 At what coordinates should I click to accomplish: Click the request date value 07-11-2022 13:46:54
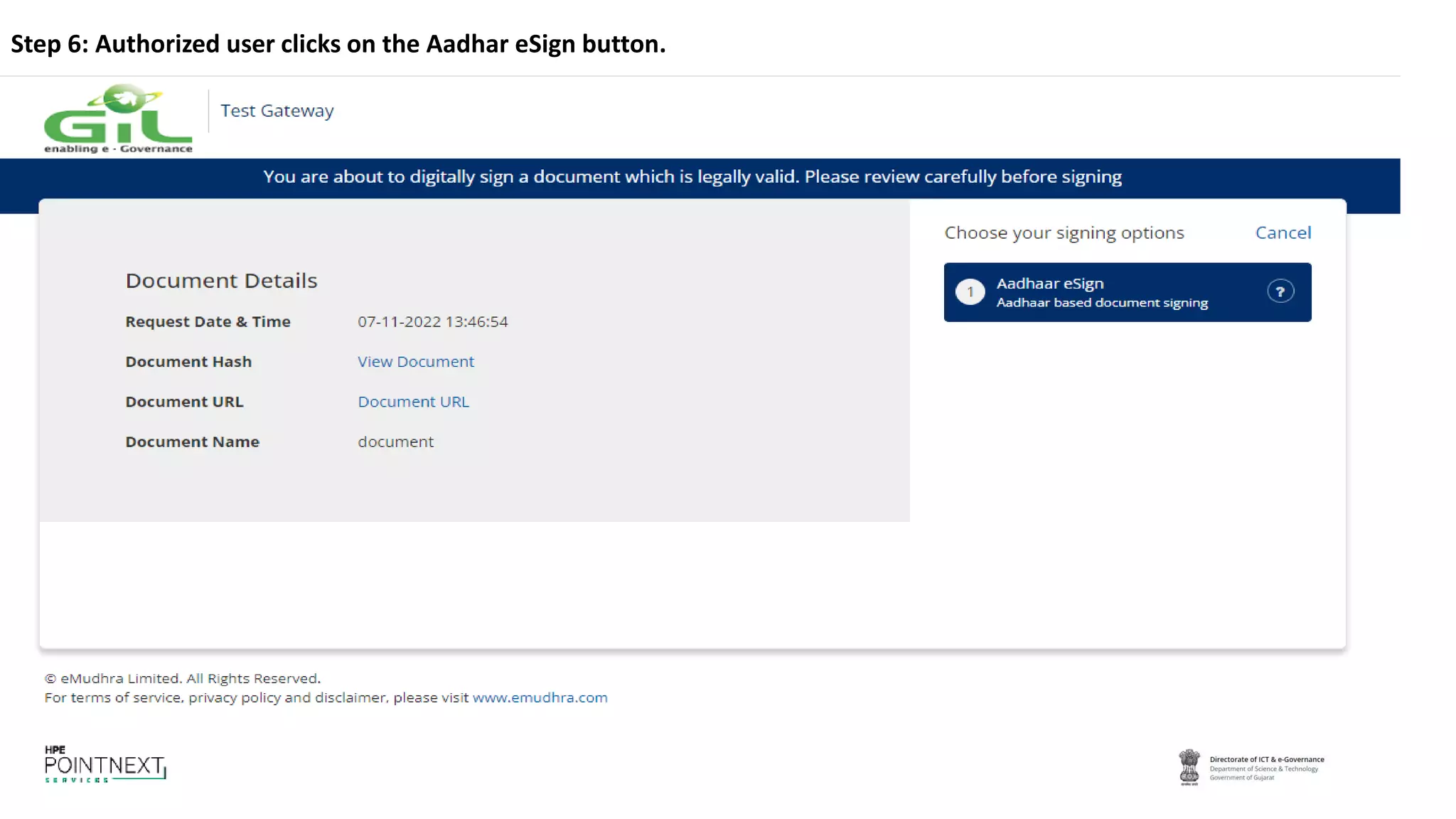[432, 322]
